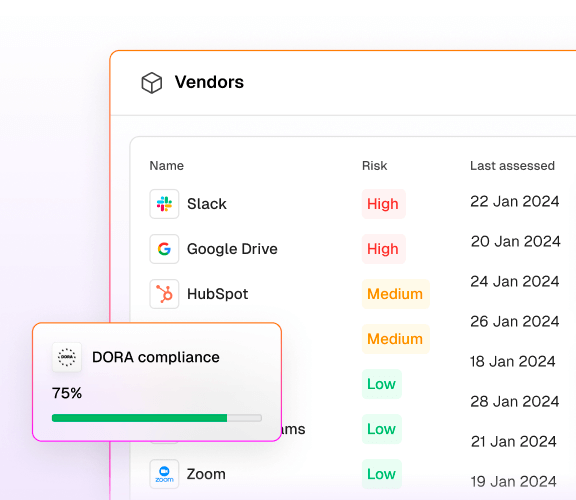Click the date 24 Jan 2024
The height and width of the screenshot is (500, 576).
[515, 281]
